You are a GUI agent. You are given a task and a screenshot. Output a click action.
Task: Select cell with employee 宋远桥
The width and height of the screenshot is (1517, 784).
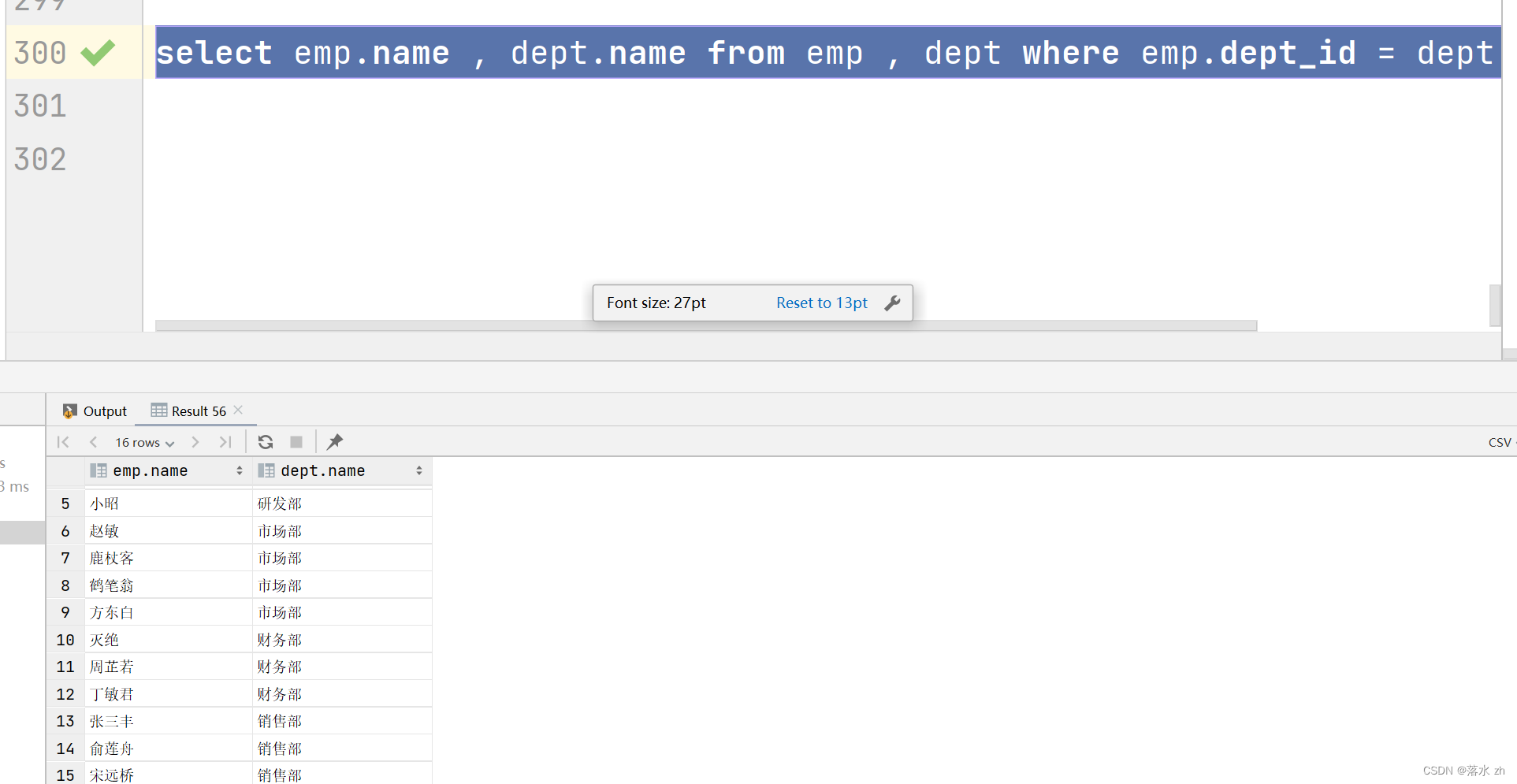[168, 775]
